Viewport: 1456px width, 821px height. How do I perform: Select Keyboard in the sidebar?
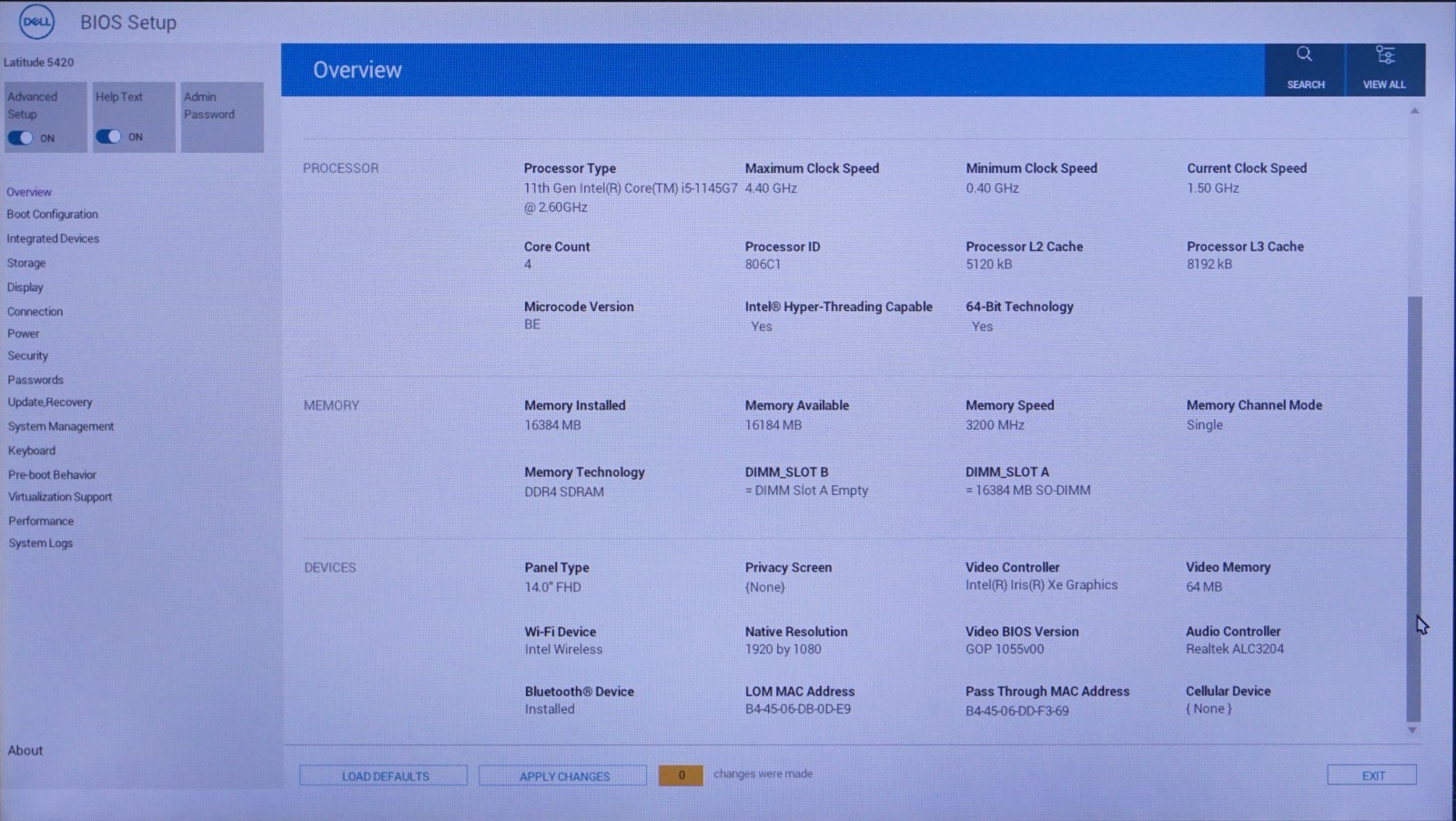(32, 451)
